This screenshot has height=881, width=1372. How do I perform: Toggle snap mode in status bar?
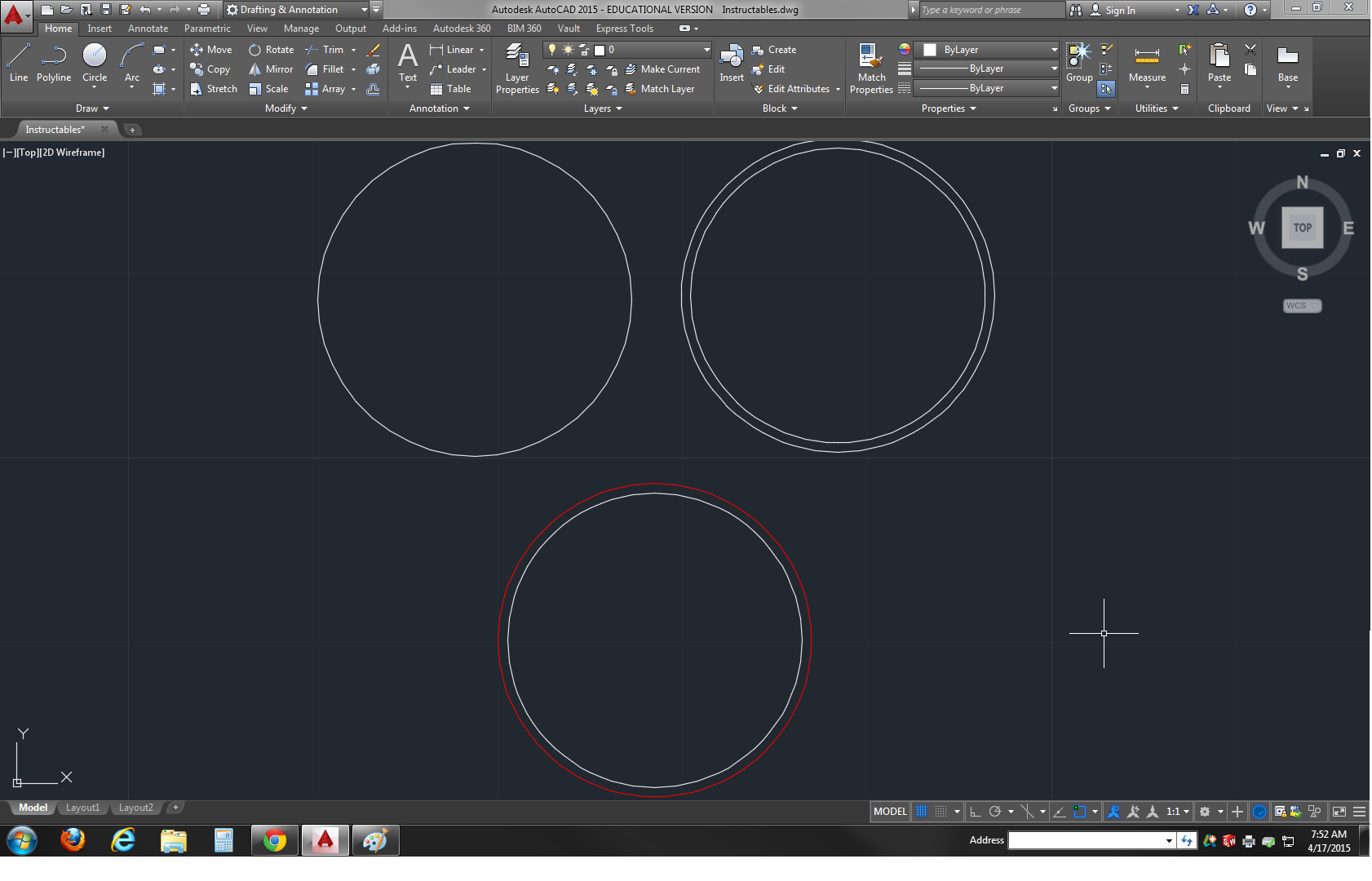coord(940,812)
